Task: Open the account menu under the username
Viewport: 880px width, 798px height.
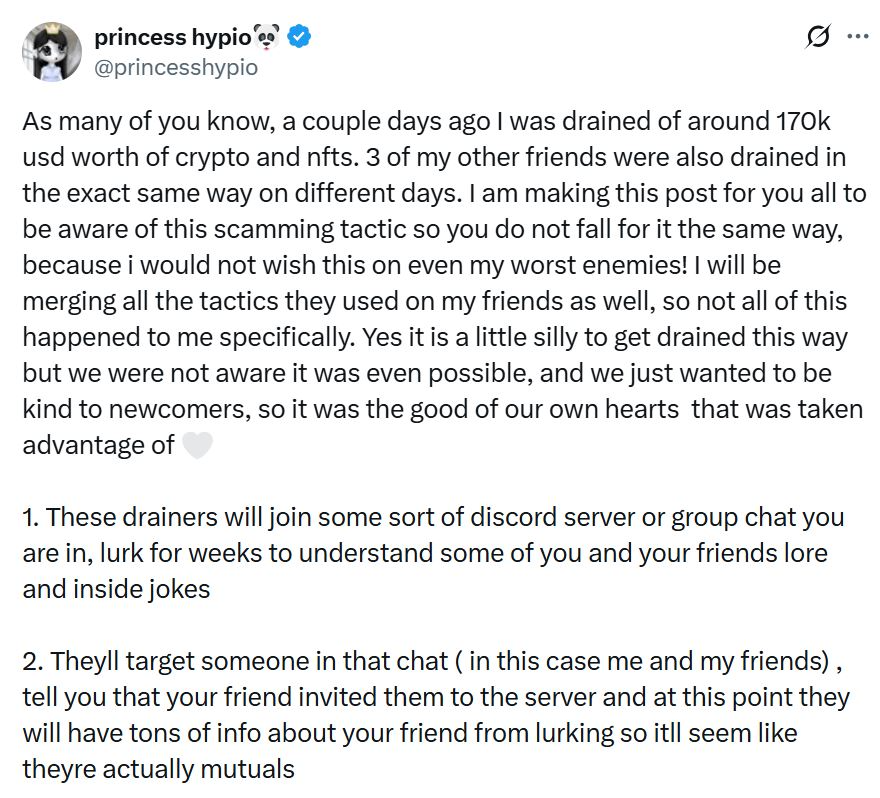Action: click(857, 35)
